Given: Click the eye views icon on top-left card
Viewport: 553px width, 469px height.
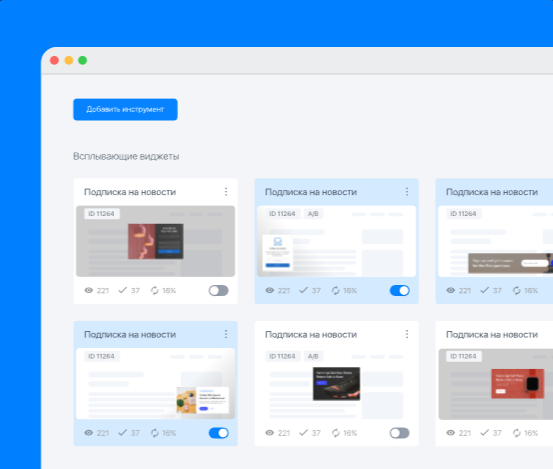Looking at the screenshot, I should point(89,290).
